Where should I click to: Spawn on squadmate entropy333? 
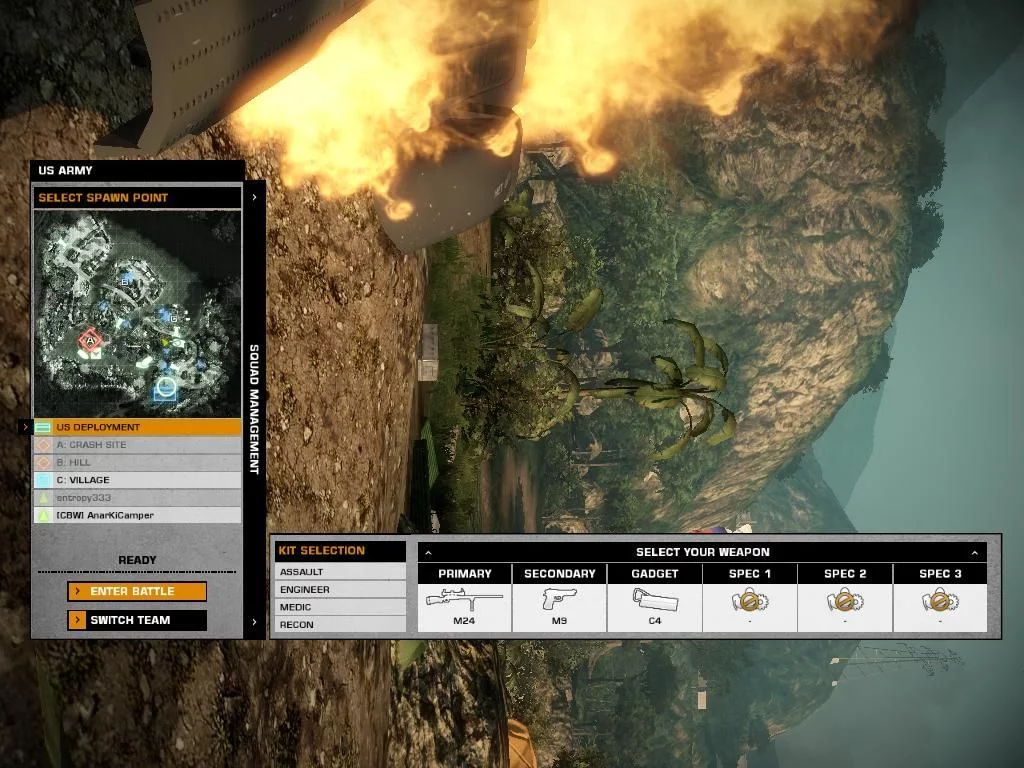click(137, 498)
